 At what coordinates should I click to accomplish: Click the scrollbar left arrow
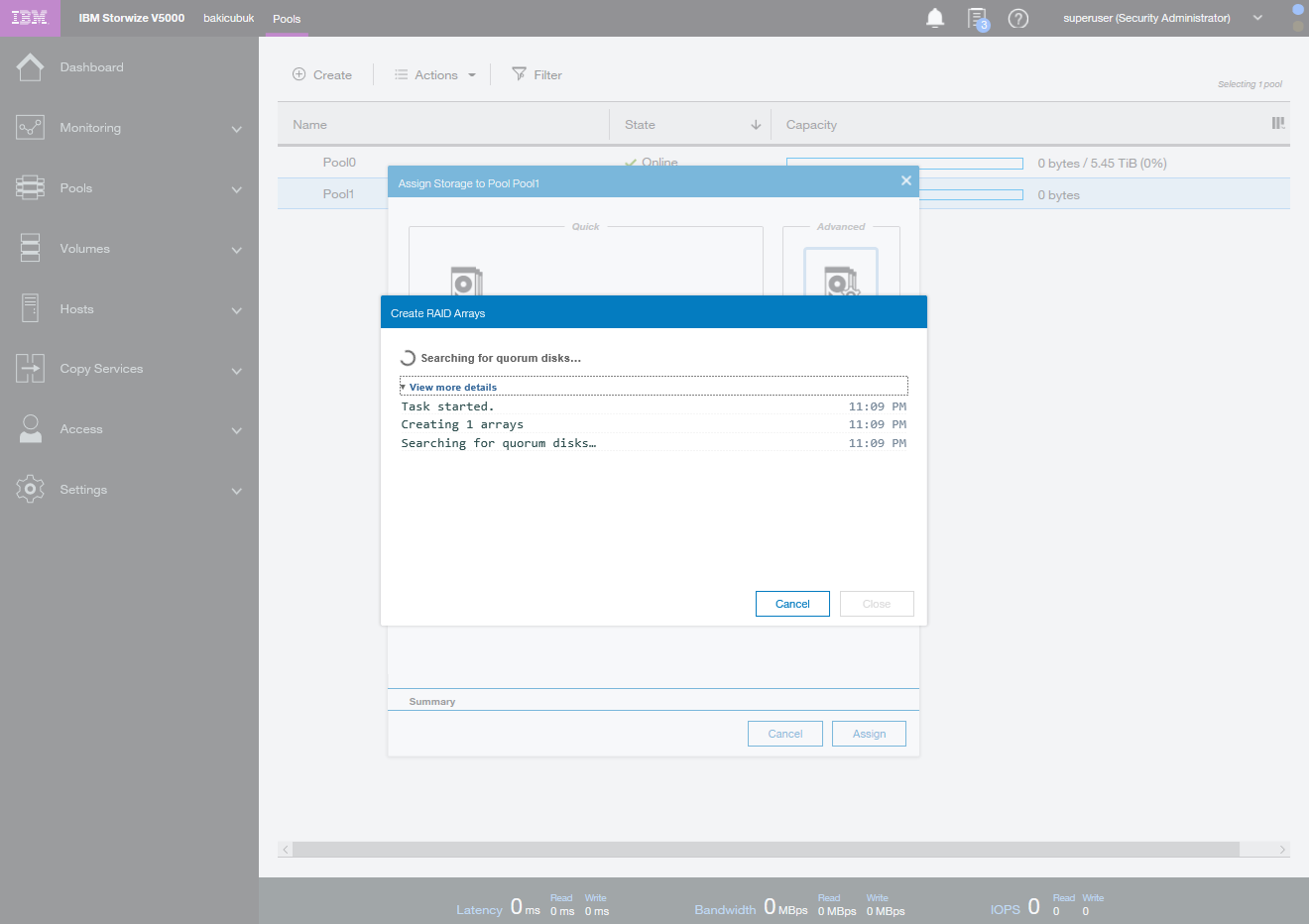(x=286, y=850)
